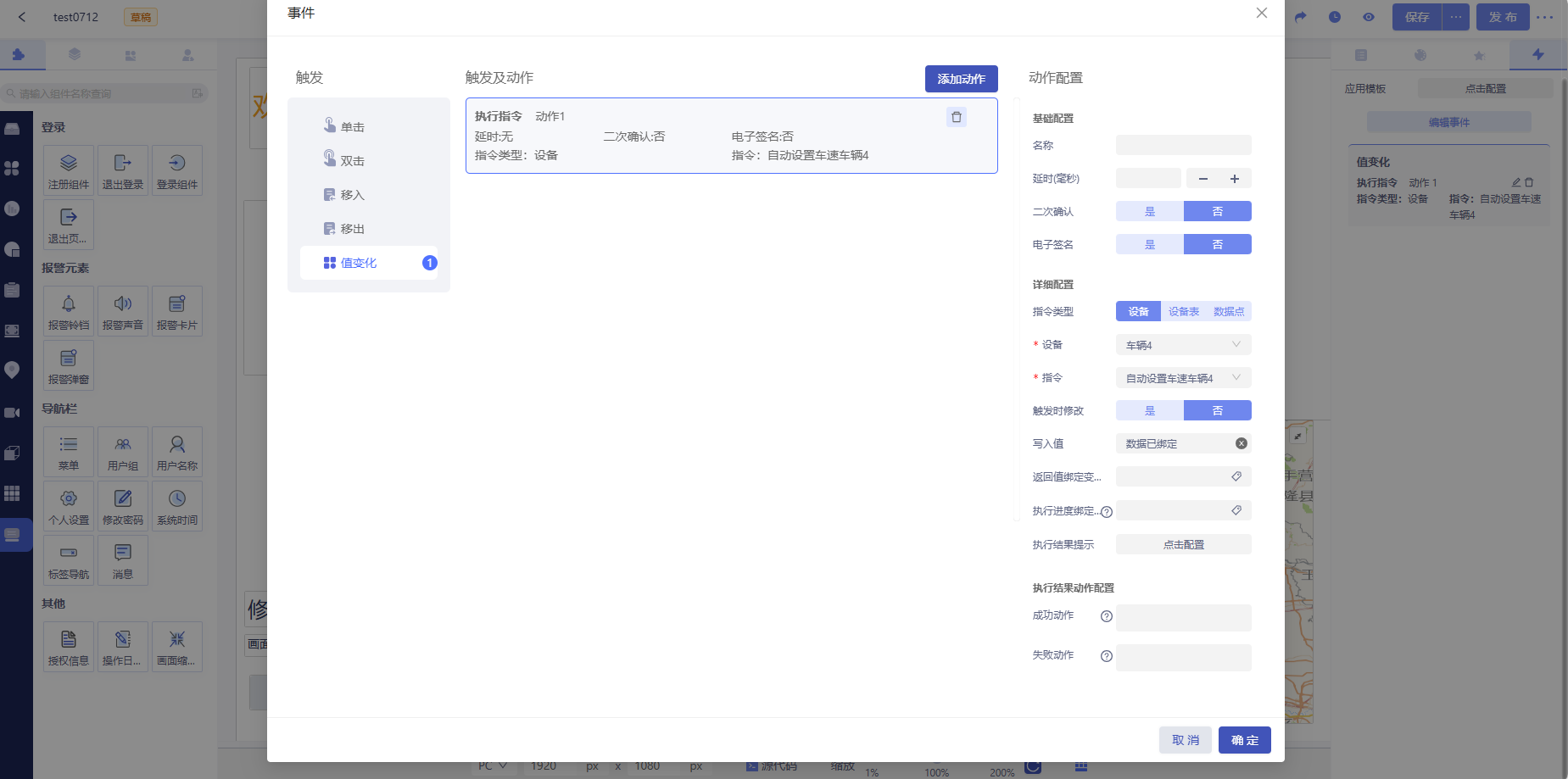The height and width of the screenshot is (779, 1568).
Task: Click the 系统时间 component
Action: click(177, 506)
